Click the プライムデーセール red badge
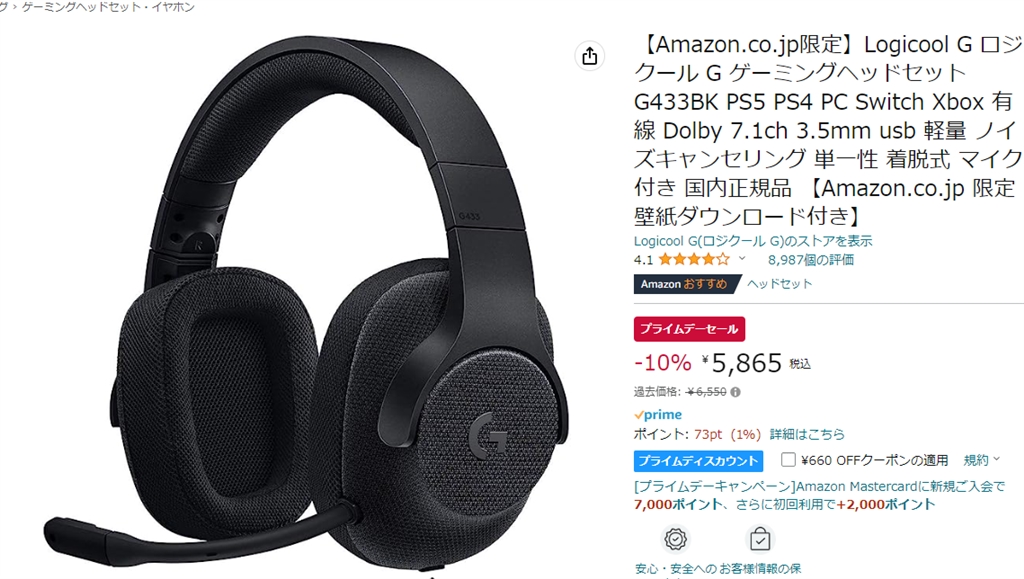Image resolution: width=1024 pixels, height=579 pixels. click(689, 329)
